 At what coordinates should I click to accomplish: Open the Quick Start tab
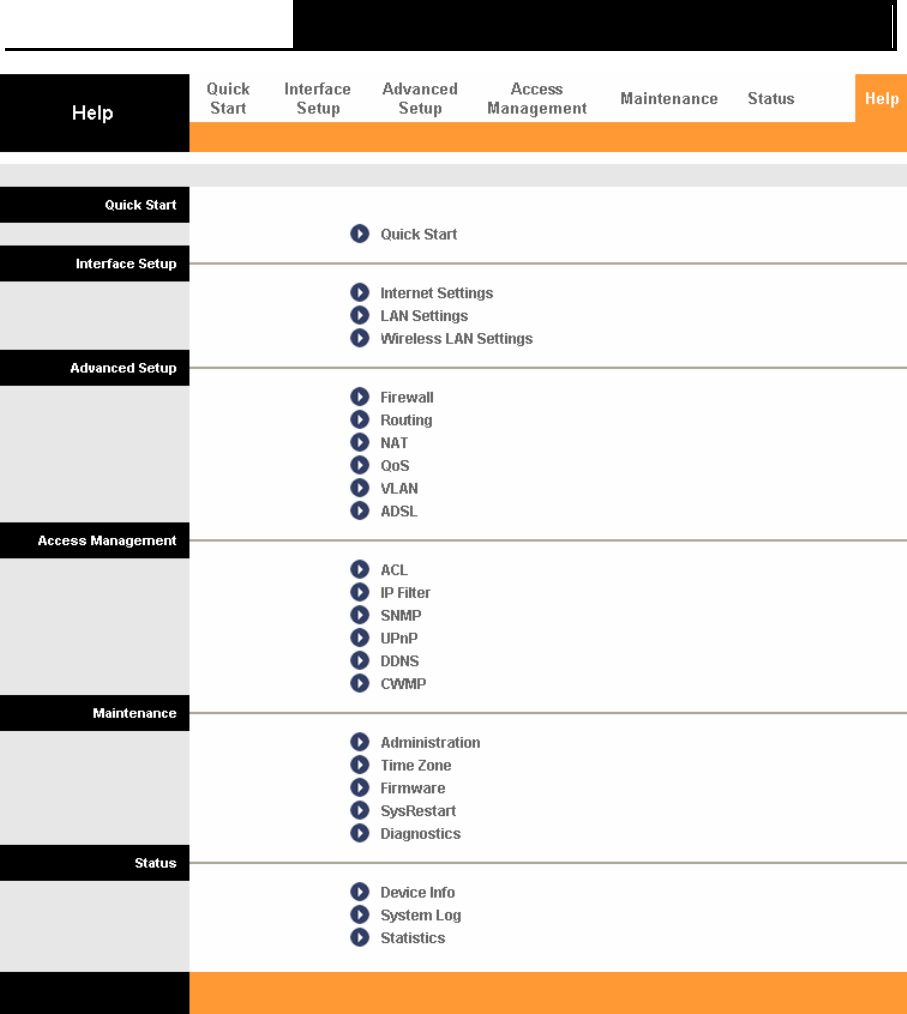click(228, 98)
